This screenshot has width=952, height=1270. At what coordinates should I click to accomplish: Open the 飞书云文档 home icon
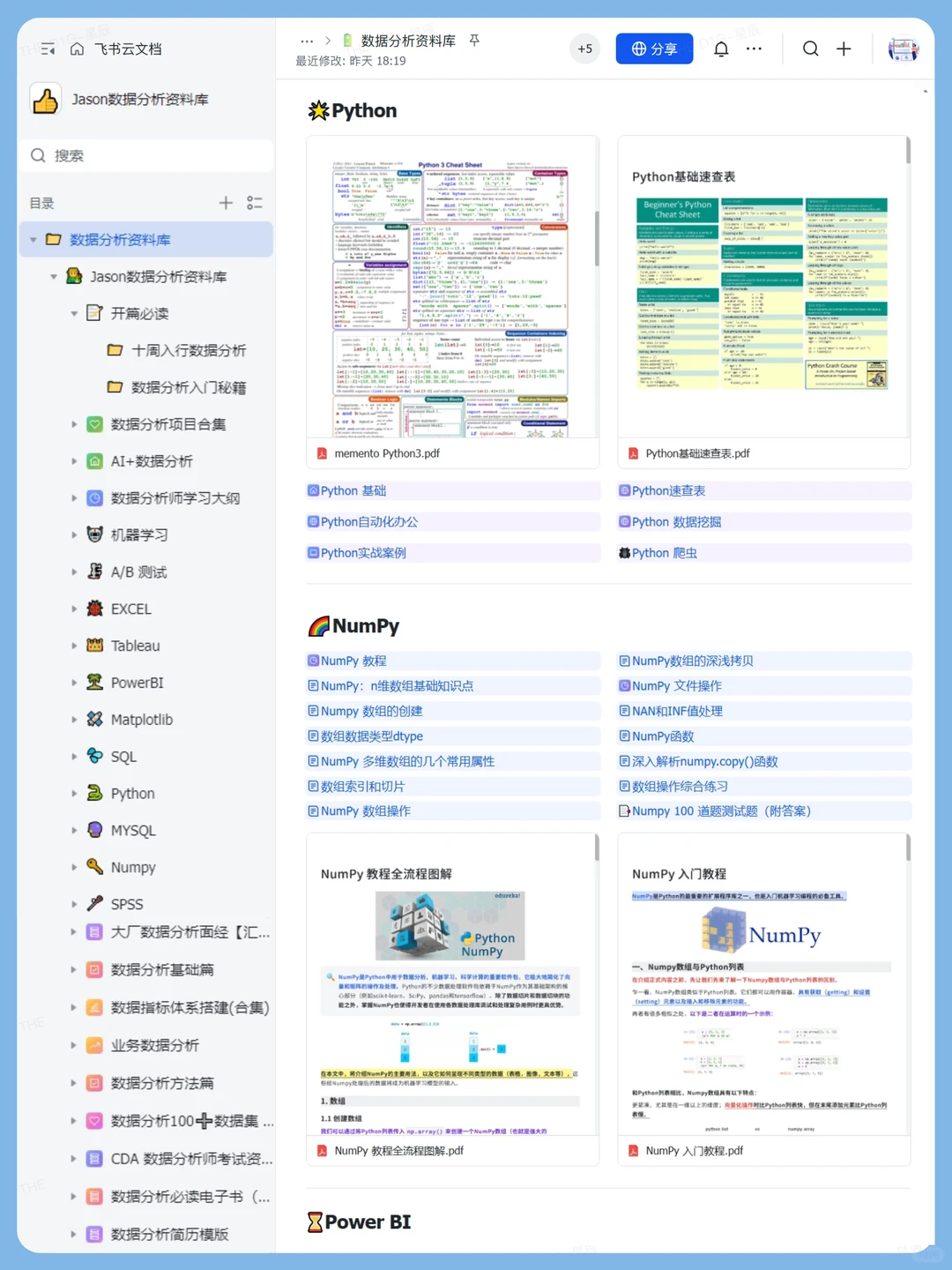tap(78, 49)
